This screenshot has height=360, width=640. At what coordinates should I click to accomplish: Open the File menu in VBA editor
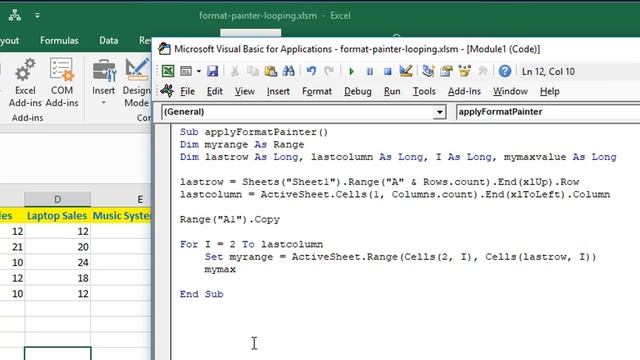pyautogui.click(x=187, y=91)
